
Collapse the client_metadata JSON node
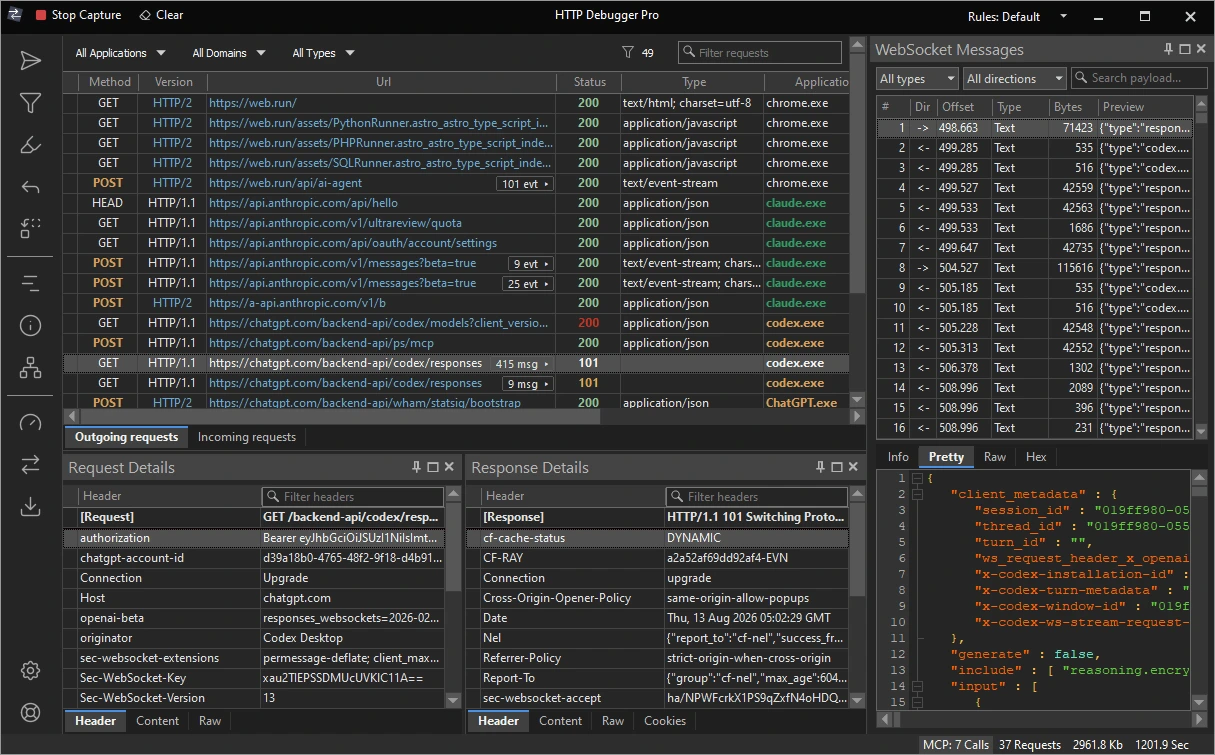916,494
